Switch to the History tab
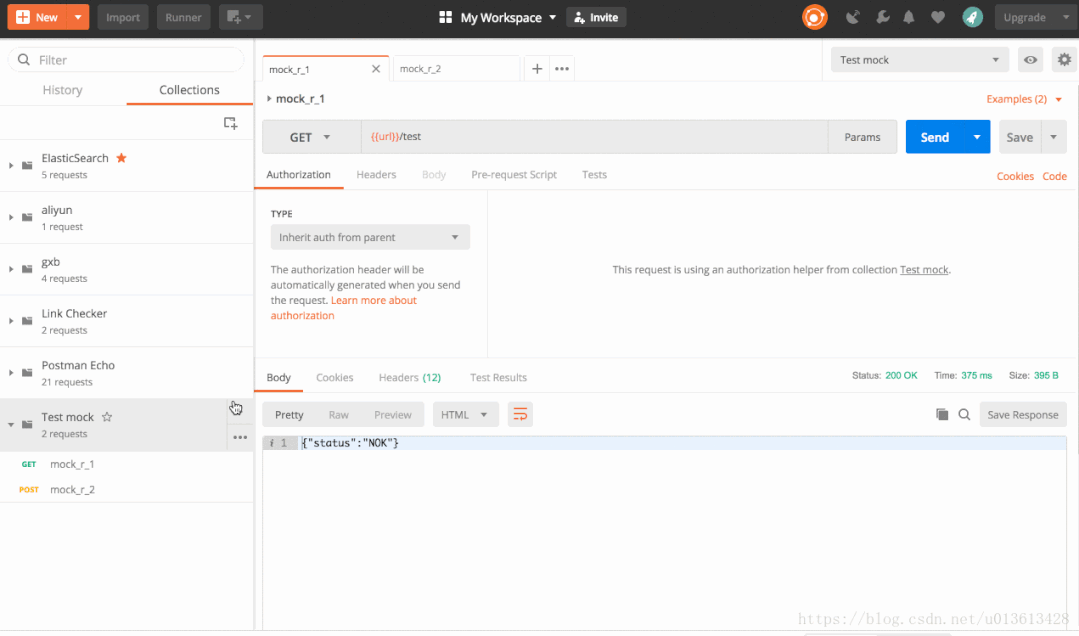The height and width of the screenshot is (636, 1079). point(63,90)
